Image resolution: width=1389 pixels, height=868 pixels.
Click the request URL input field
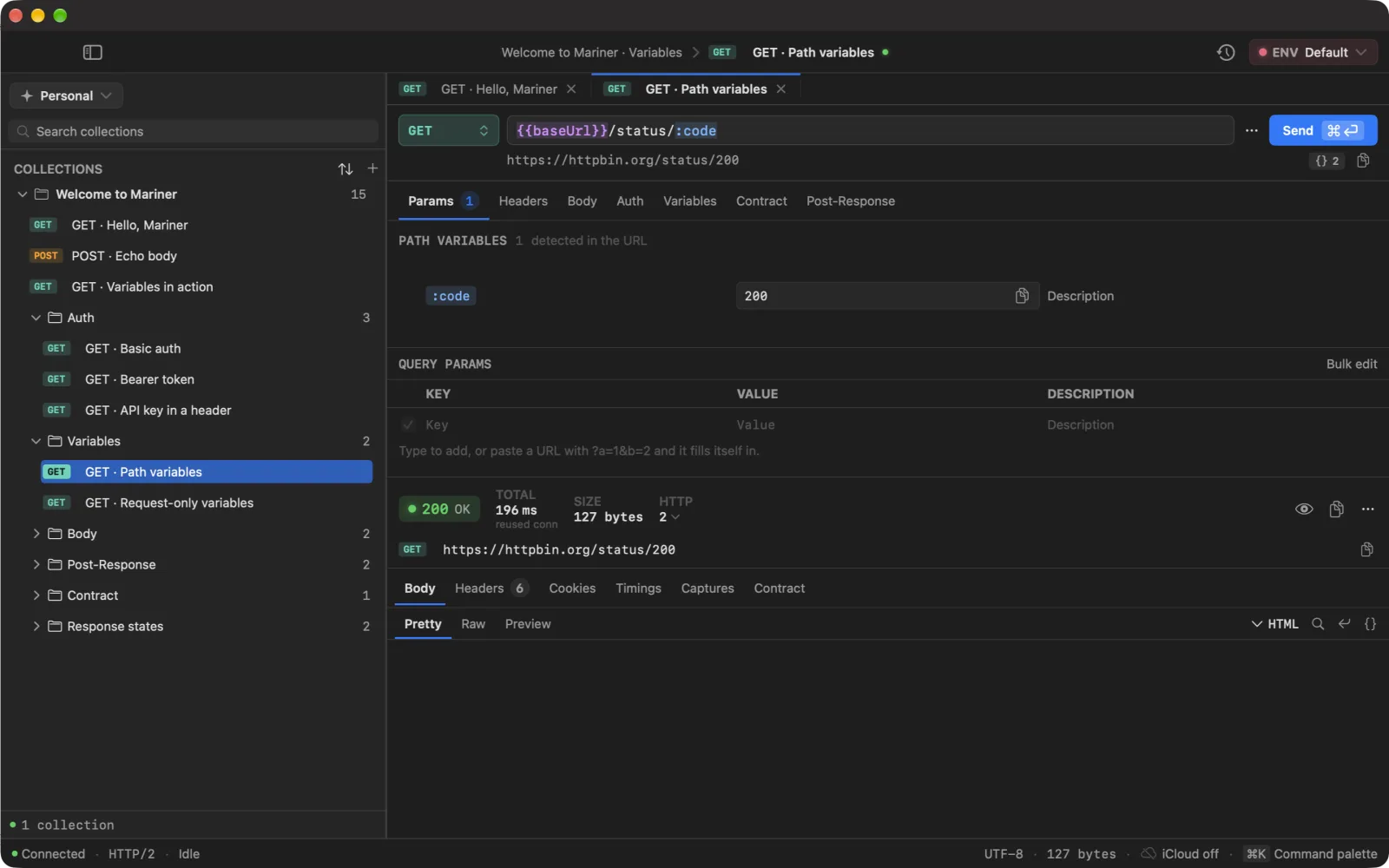pyautogui.click(x=870, y=130)
